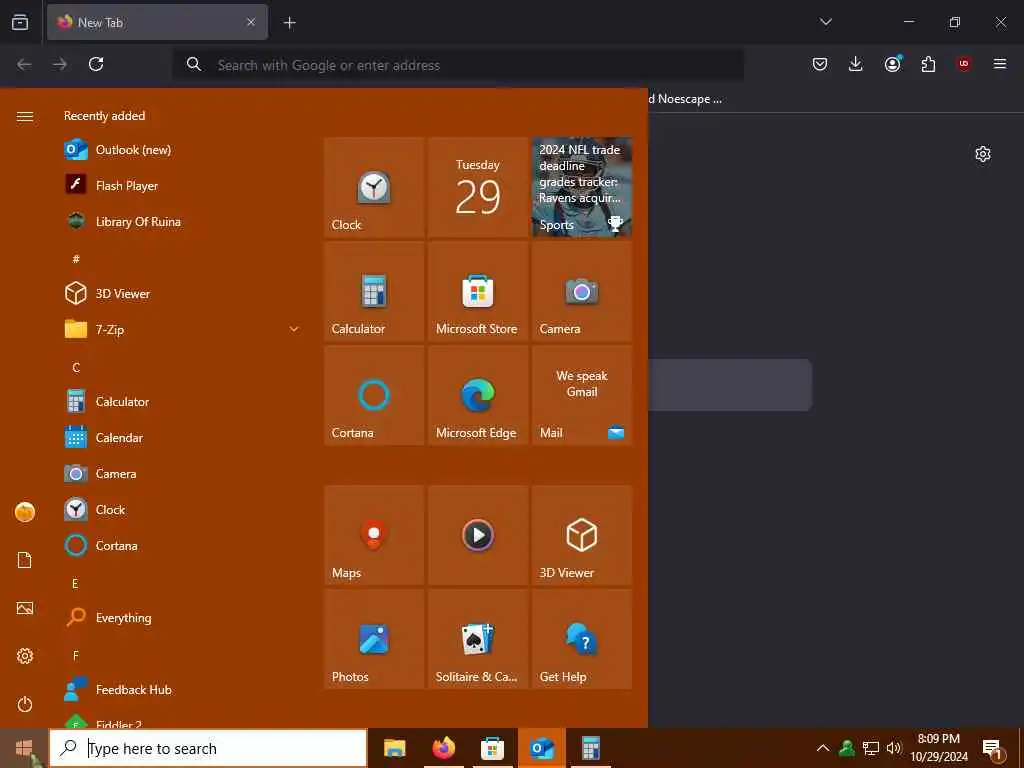The height and width of the screenshot is (768, 1024).
Task: Open the media player tile with play icon
Action: 478,535
